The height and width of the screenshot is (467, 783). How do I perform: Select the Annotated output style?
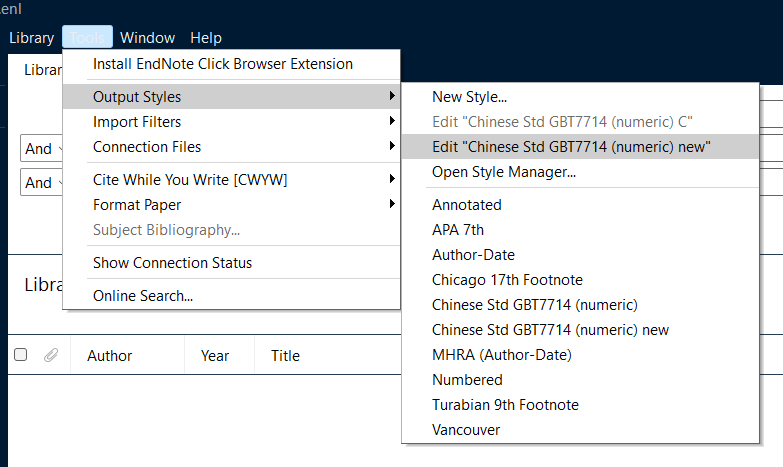click(x=580, y=204)
